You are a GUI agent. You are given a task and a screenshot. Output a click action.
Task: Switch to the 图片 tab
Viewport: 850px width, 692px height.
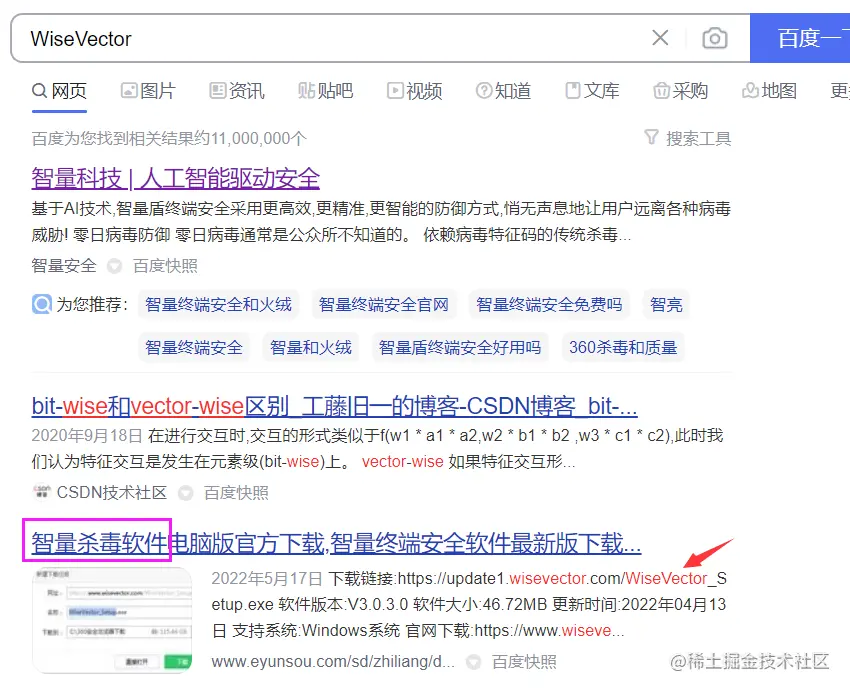click(148, 90)
